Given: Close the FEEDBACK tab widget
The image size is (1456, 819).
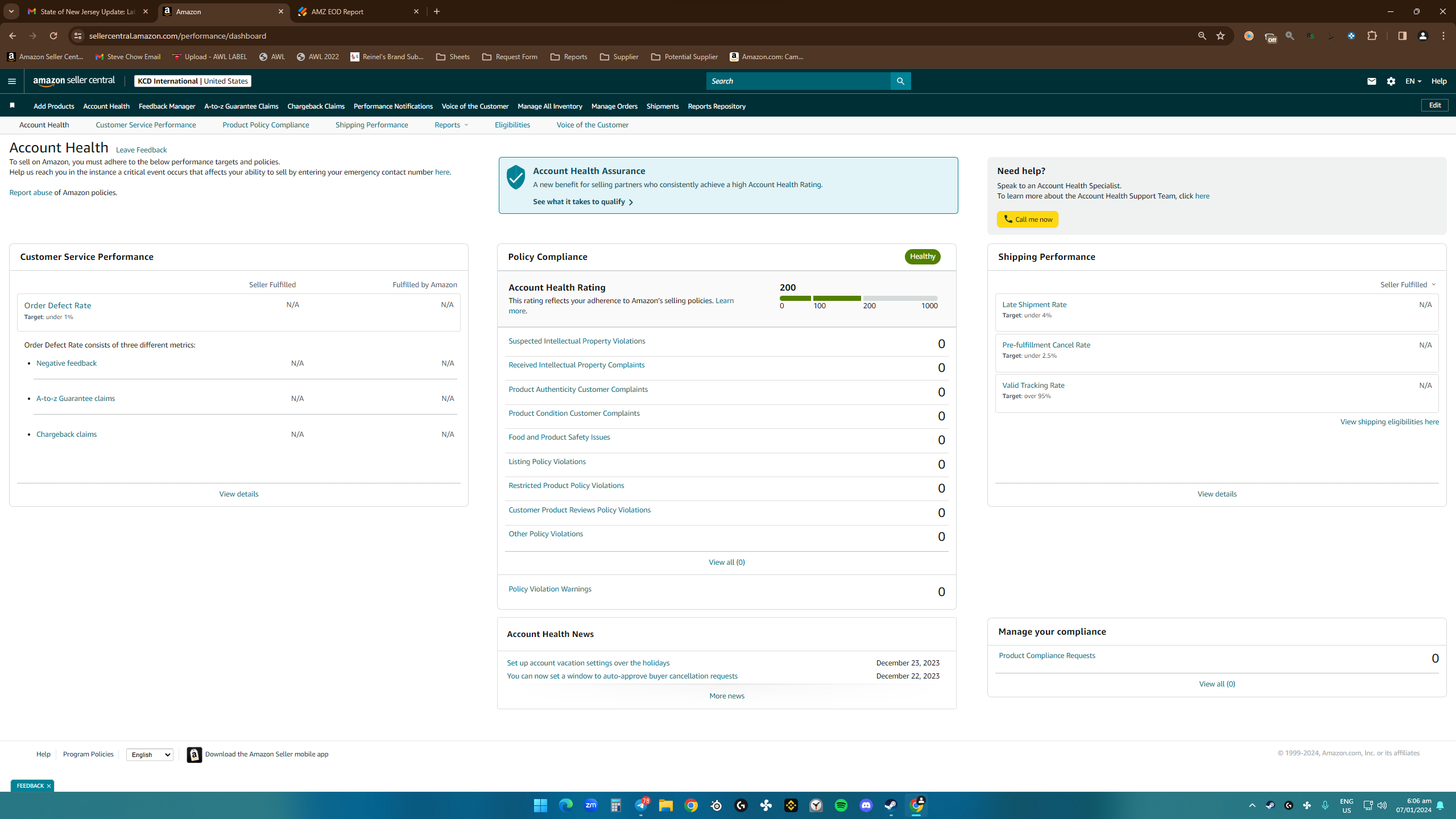Looking at the screenshot, I should [x=49, y=786].
